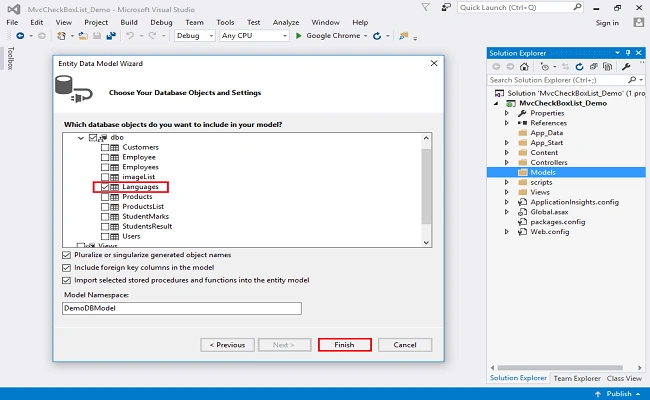Toggle Import selected stored procedures checkbox

(x=66, y=281)
